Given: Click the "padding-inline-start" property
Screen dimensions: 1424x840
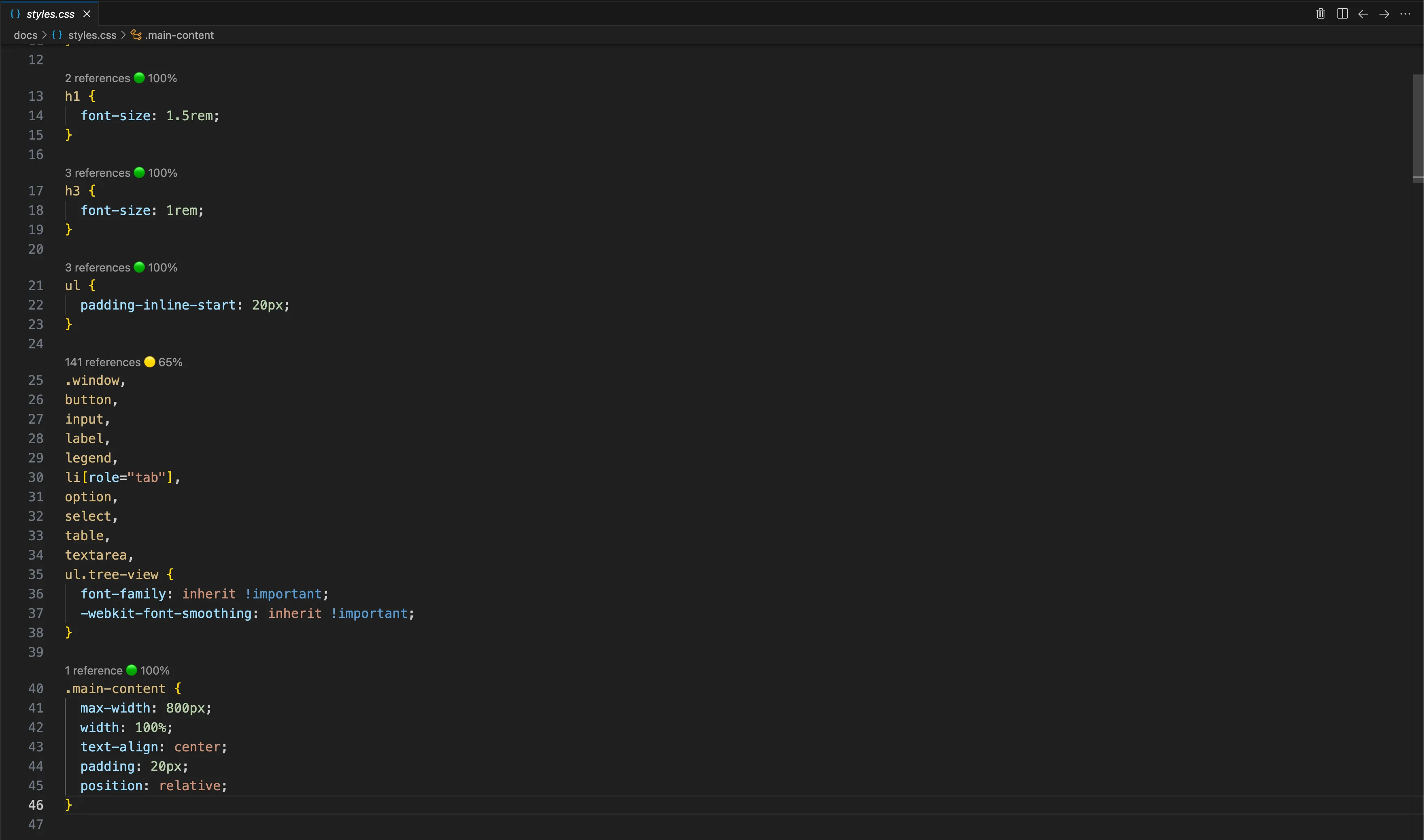Looking at the screenshot, I should tap(158, 305).
